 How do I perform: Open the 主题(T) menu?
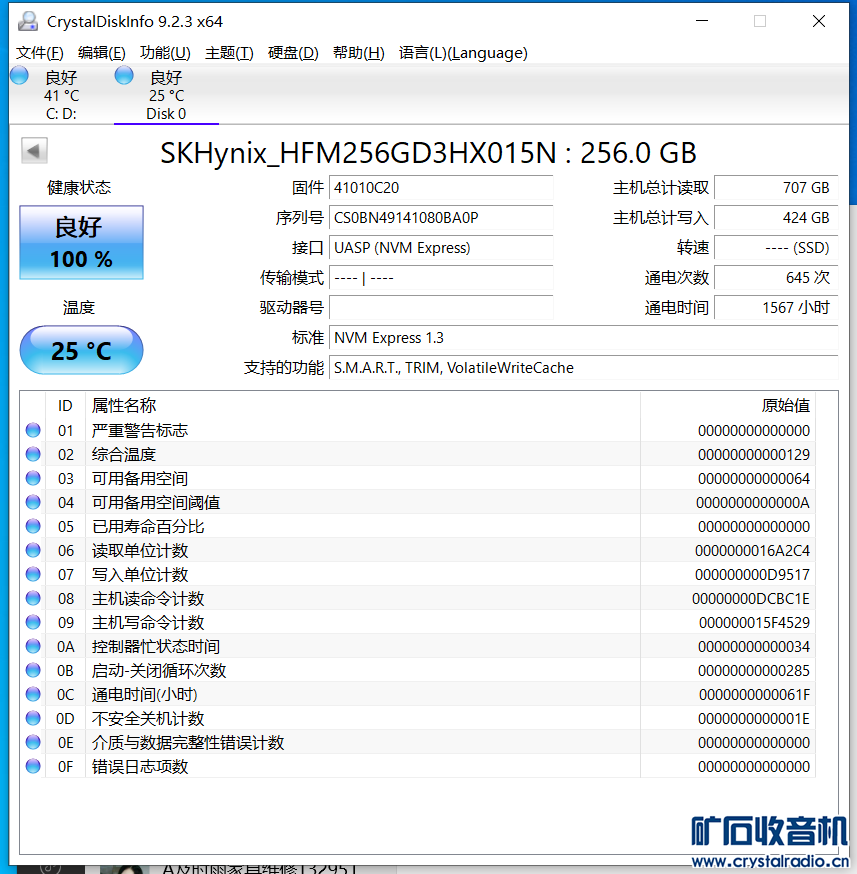[x=229, y=53]
